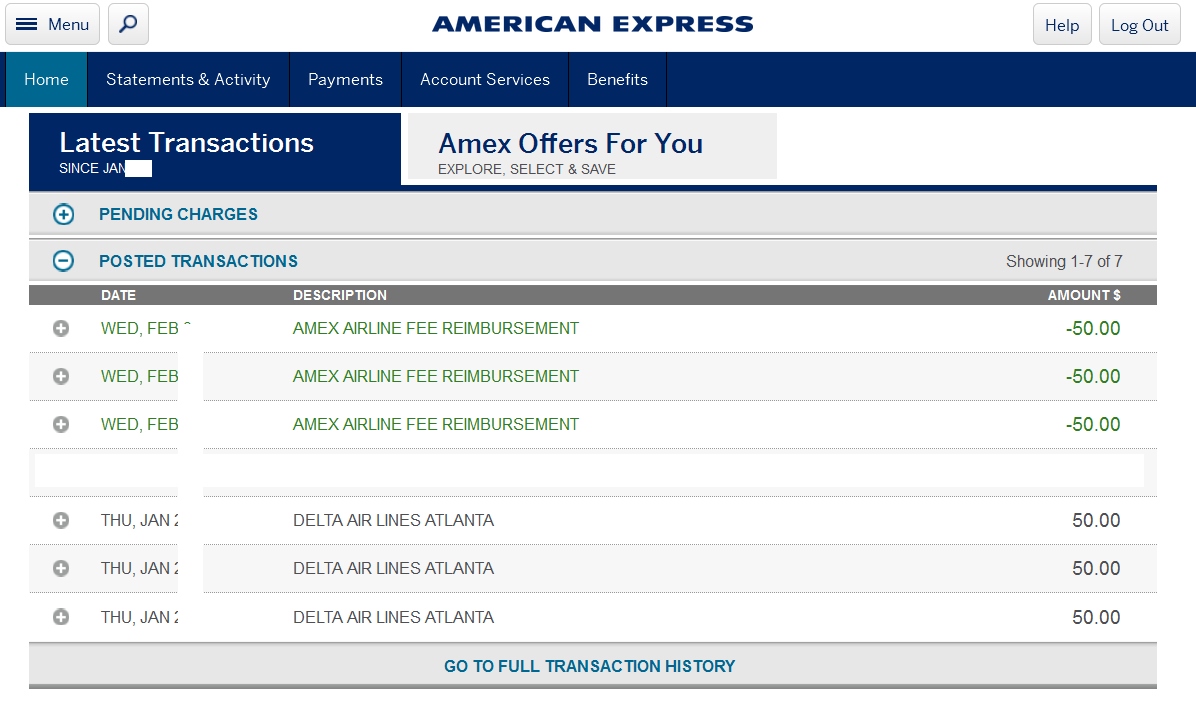Expand the first Delta Air Lines Atlanta row
This screenshot has height=710, width=1196.
click(x=61, y=520)
